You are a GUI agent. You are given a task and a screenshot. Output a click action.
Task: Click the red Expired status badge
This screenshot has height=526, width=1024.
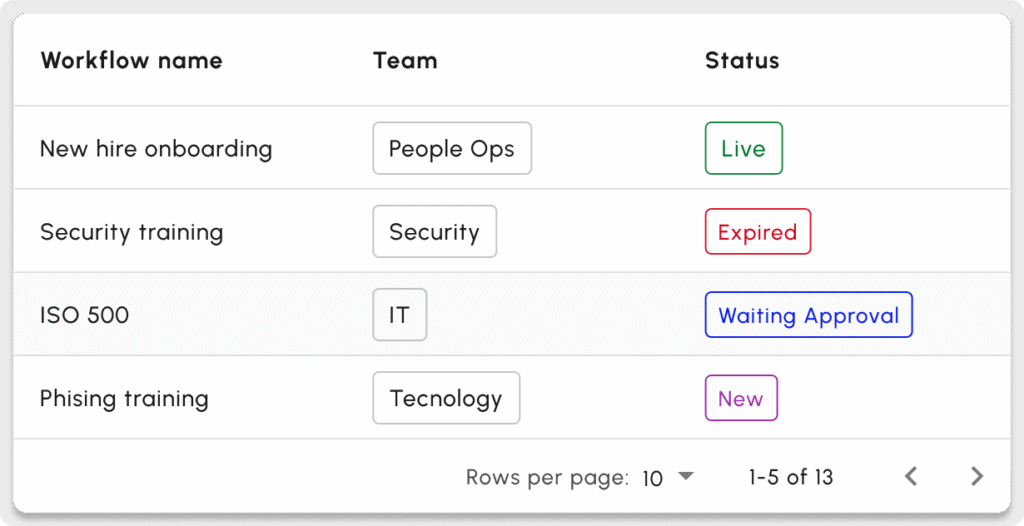point(757,232)
